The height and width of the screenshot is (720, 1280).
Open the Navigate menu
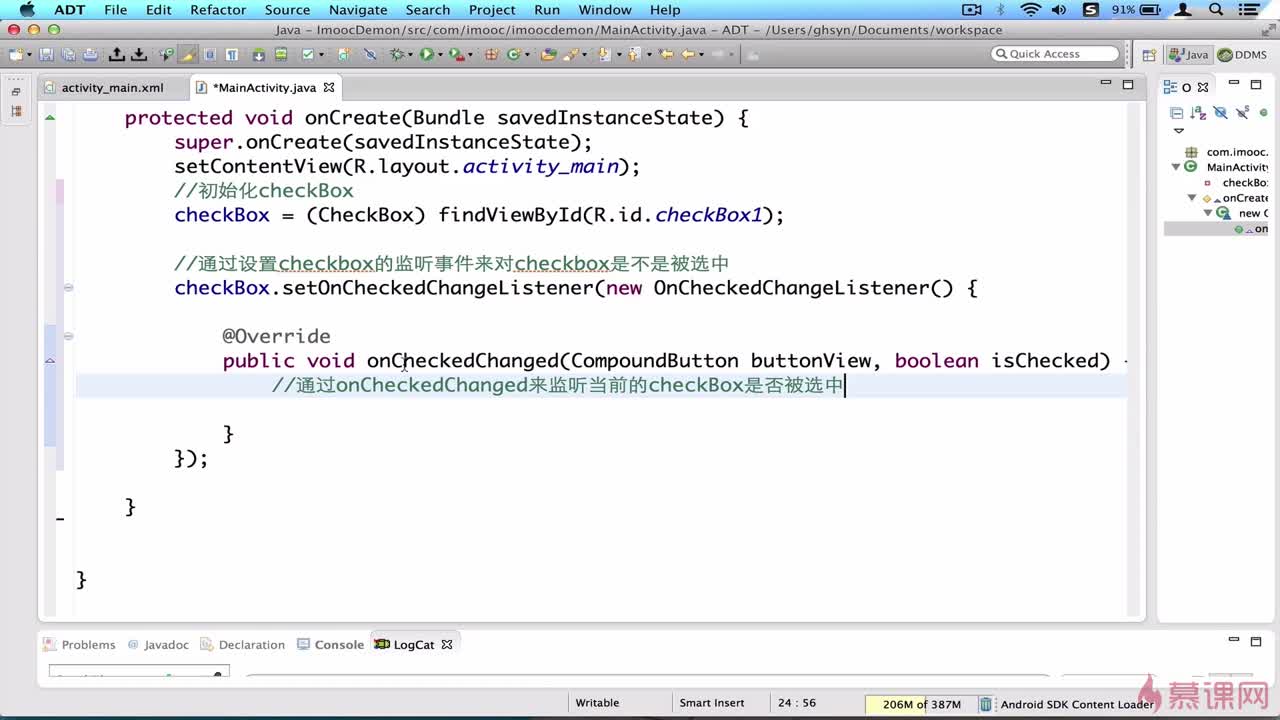click(x=358, y=10)
